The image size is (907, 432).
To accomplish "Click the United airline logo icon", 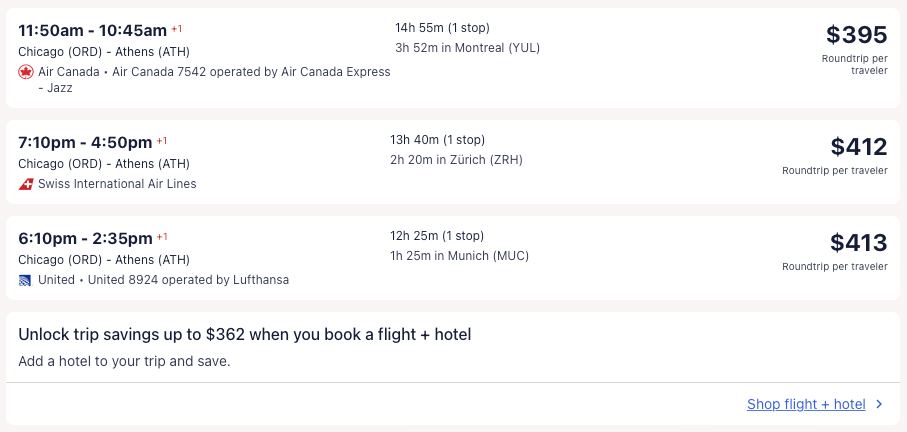I will coord(26,280).
